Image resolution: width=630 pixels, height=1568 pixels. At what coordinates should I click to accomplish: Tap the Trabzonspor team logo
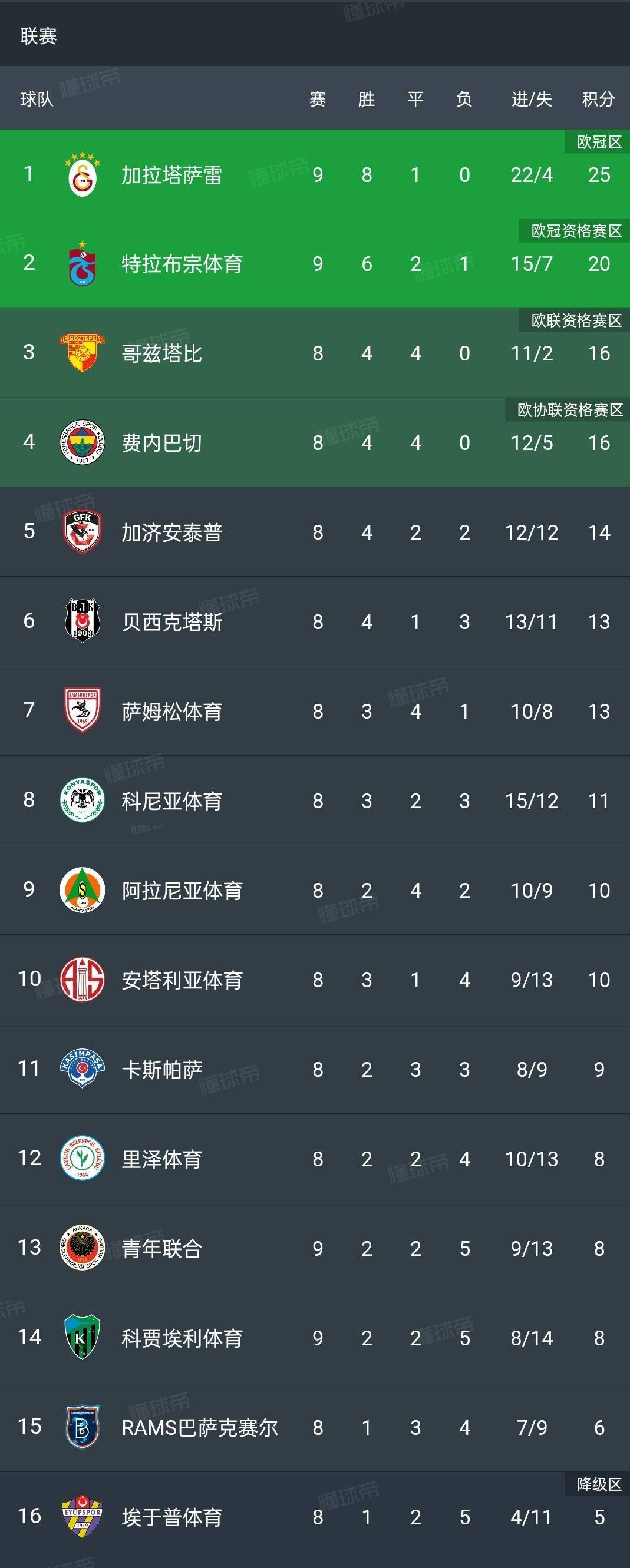[x=83, y=264]
